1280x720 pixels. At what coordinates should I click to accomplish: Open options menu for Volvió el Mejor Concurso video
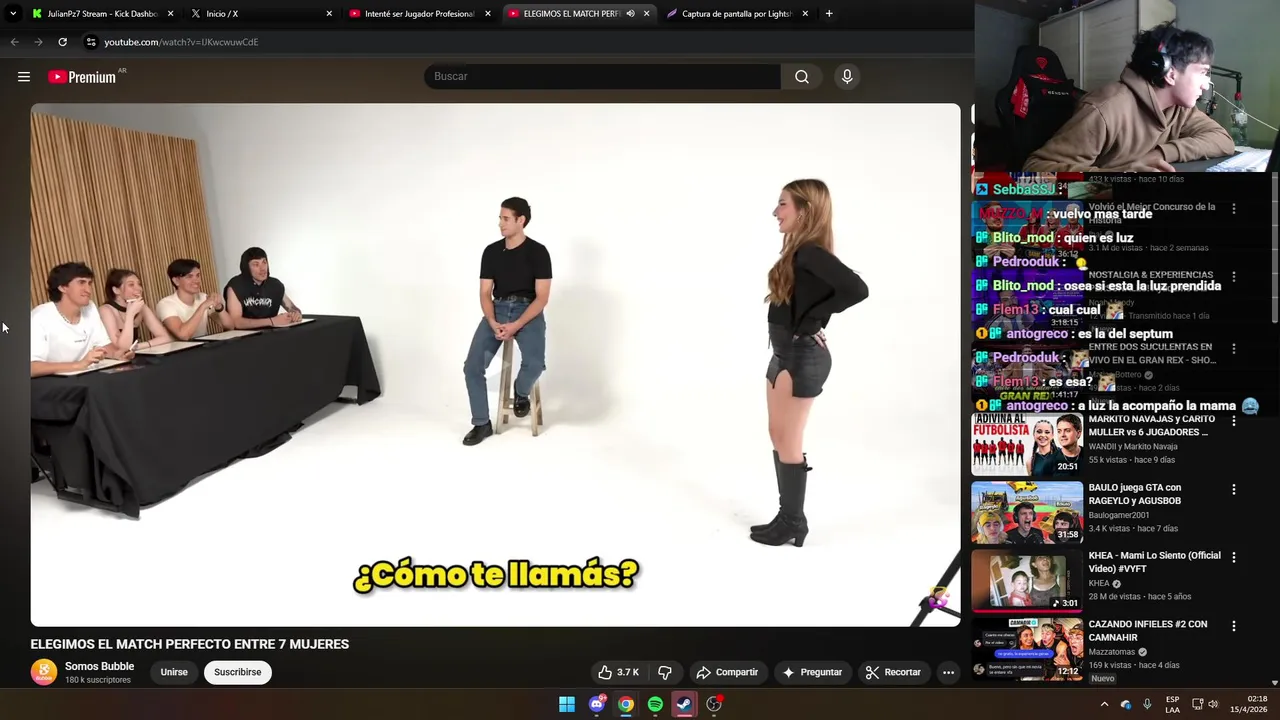[1233, 209]
